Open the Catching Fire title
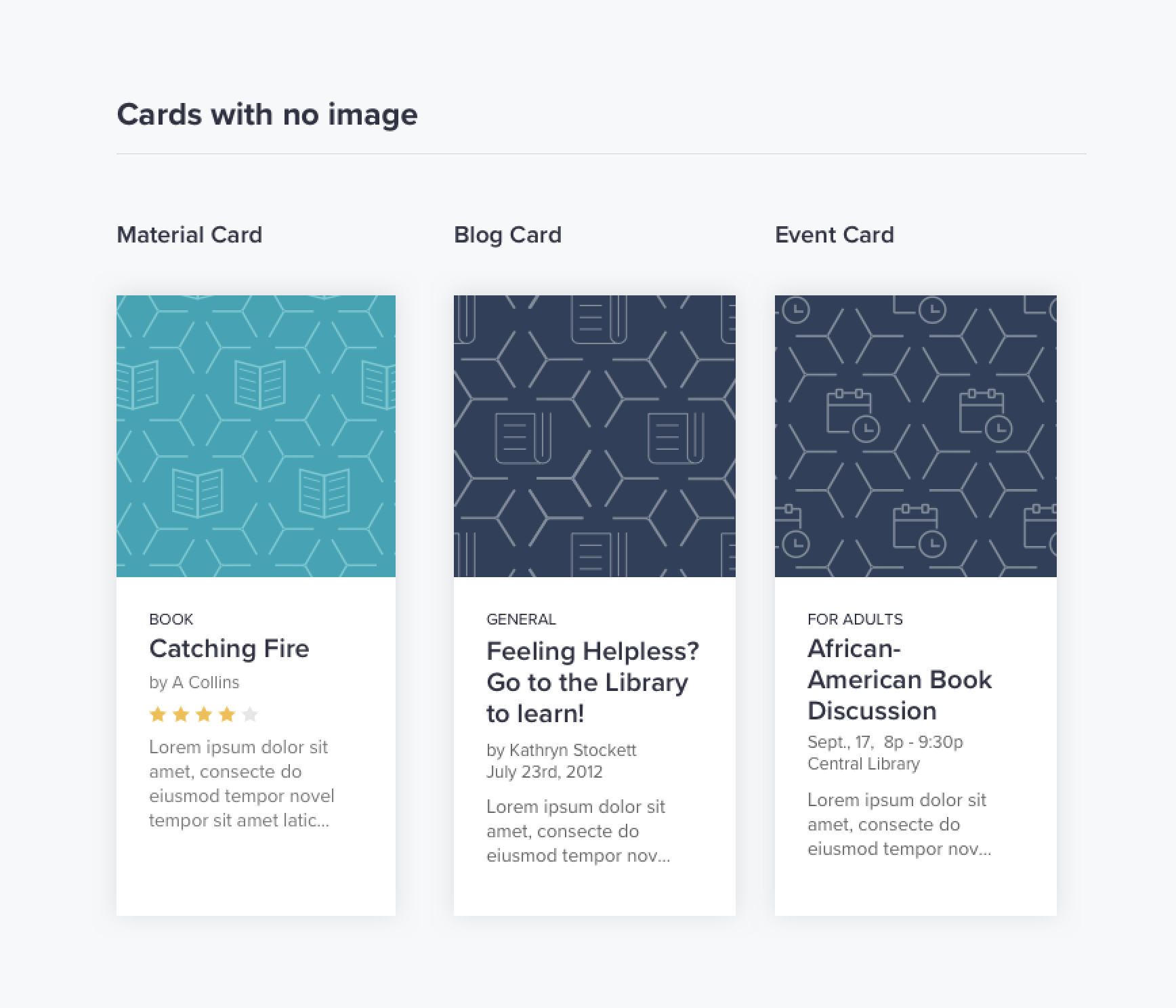1176x1008 pixels. (229, 649)
